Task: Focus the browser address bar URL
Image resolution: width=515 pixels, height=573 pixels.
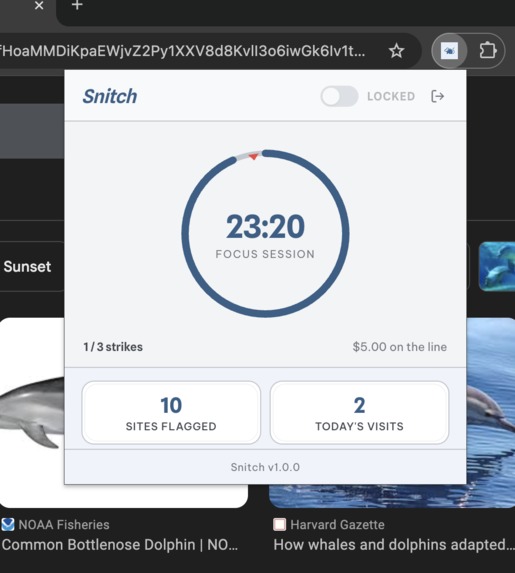Action: click(x=183, y=51)
